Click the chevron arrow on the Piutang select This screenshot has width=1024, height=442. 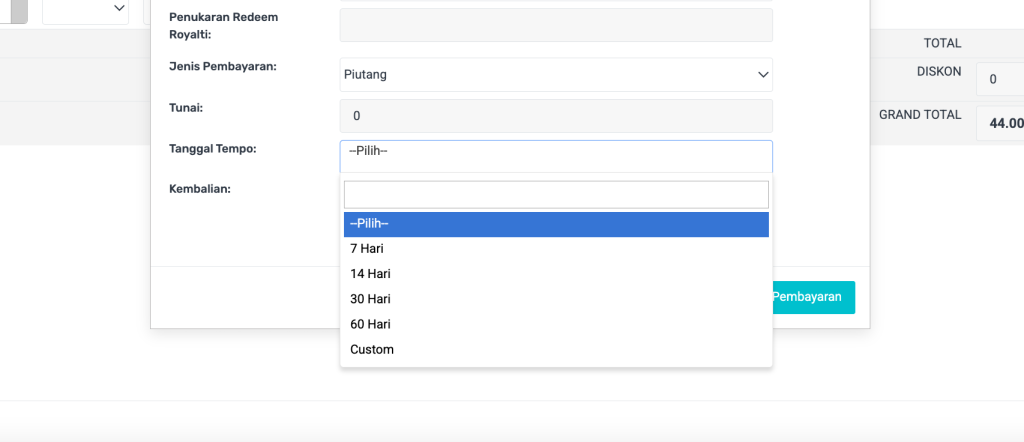[763, 75]
